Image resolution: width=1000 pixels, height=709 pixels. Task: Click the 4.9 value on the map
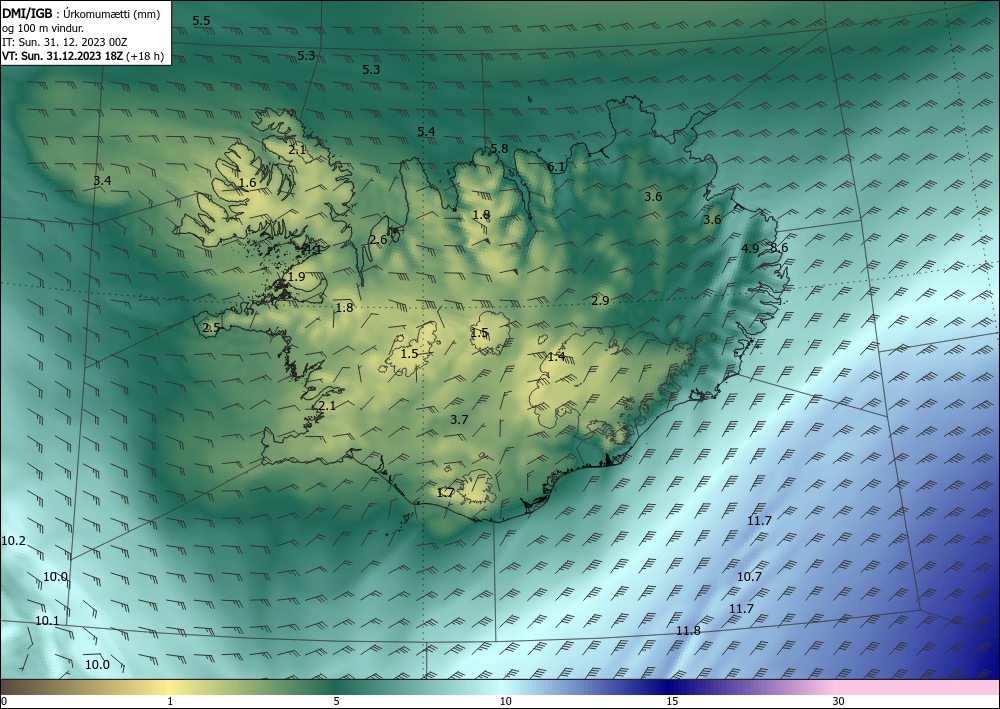[x=751, y=248]
